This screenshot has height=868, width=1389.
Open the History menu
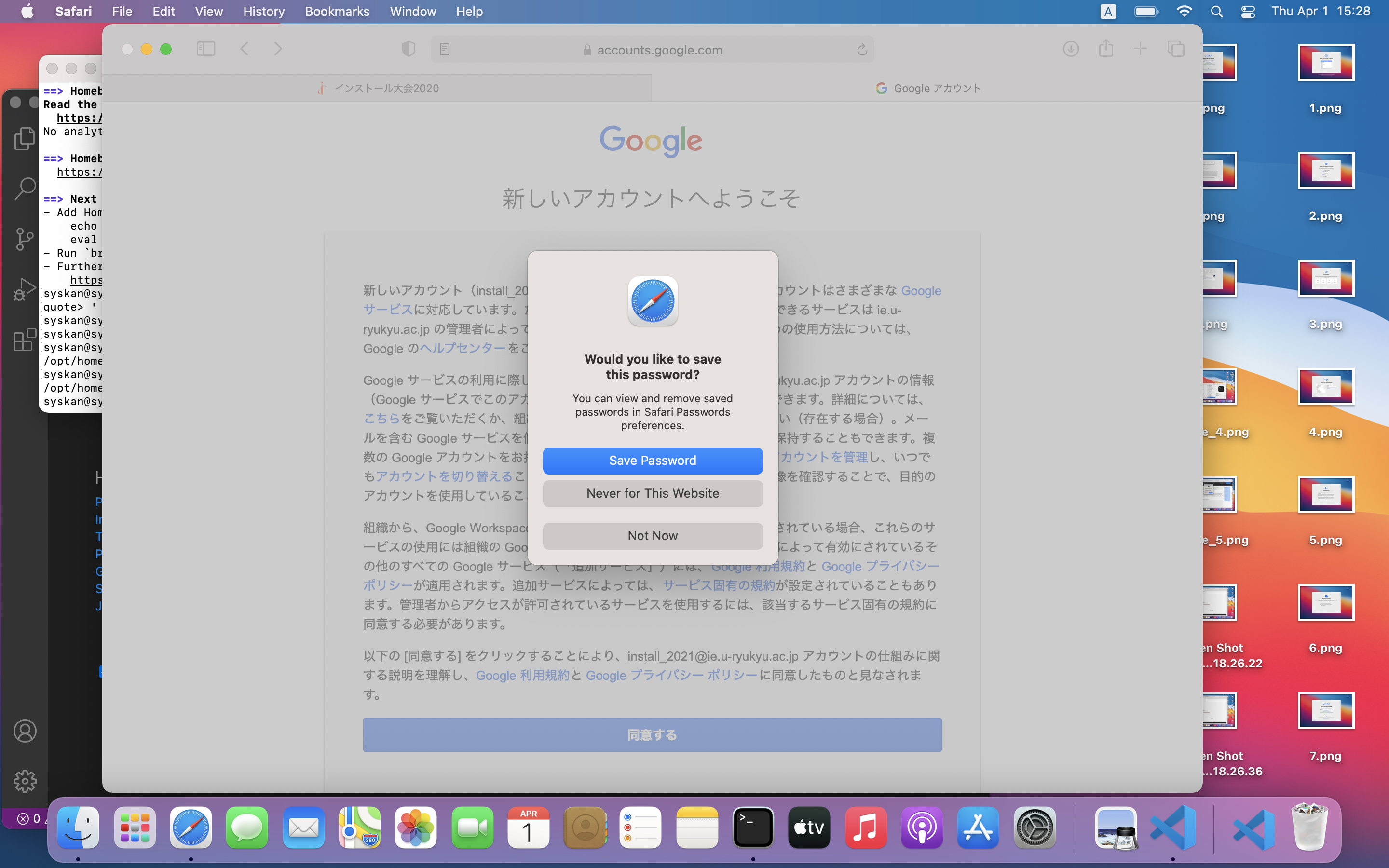pyautogui.click(x=263, y=12)
